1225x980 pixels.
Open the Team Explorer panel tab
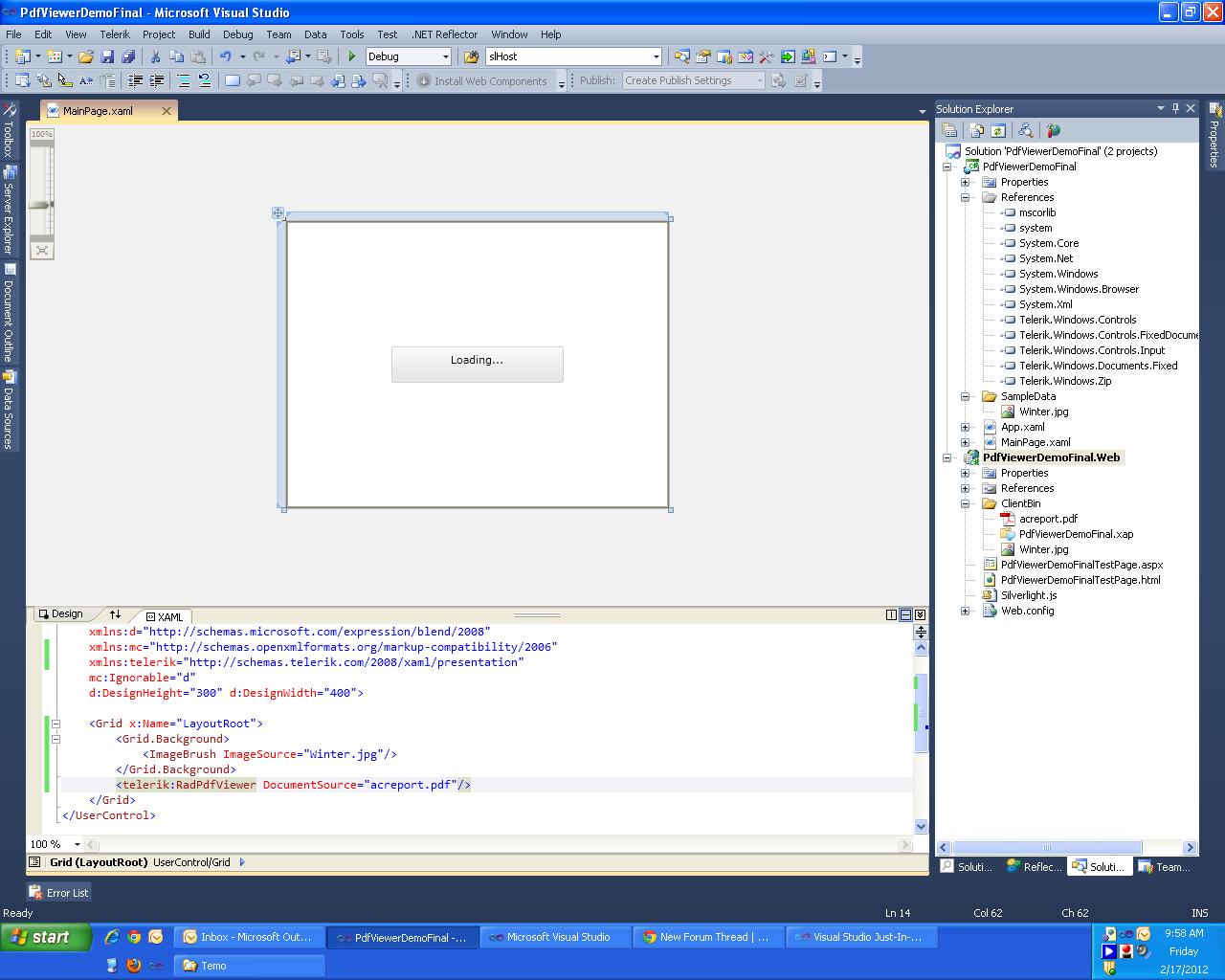(x=1164, y=867)
